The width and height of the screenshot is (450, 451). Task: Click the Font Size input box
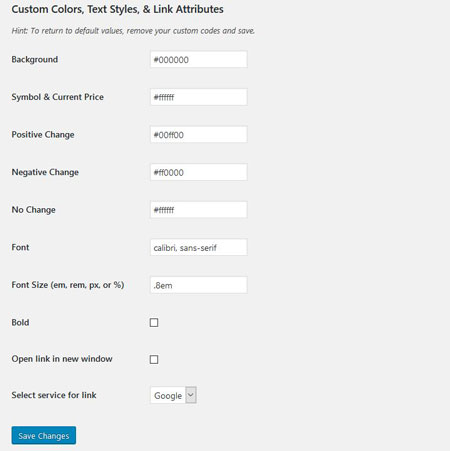[x=199, y=285]
